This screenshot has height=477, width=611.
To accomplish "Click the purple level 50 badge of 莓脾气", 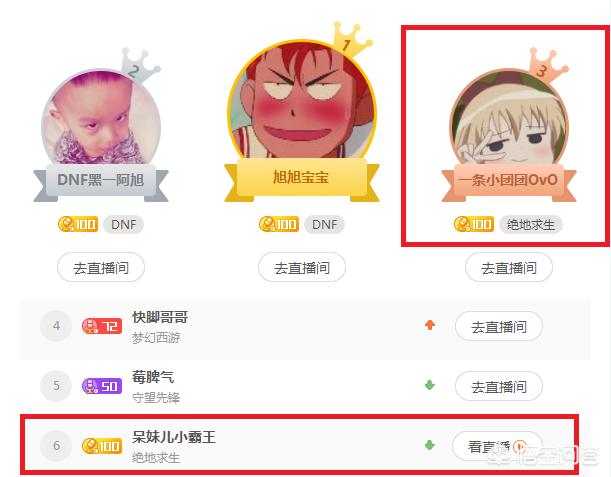I will (102, 386).
